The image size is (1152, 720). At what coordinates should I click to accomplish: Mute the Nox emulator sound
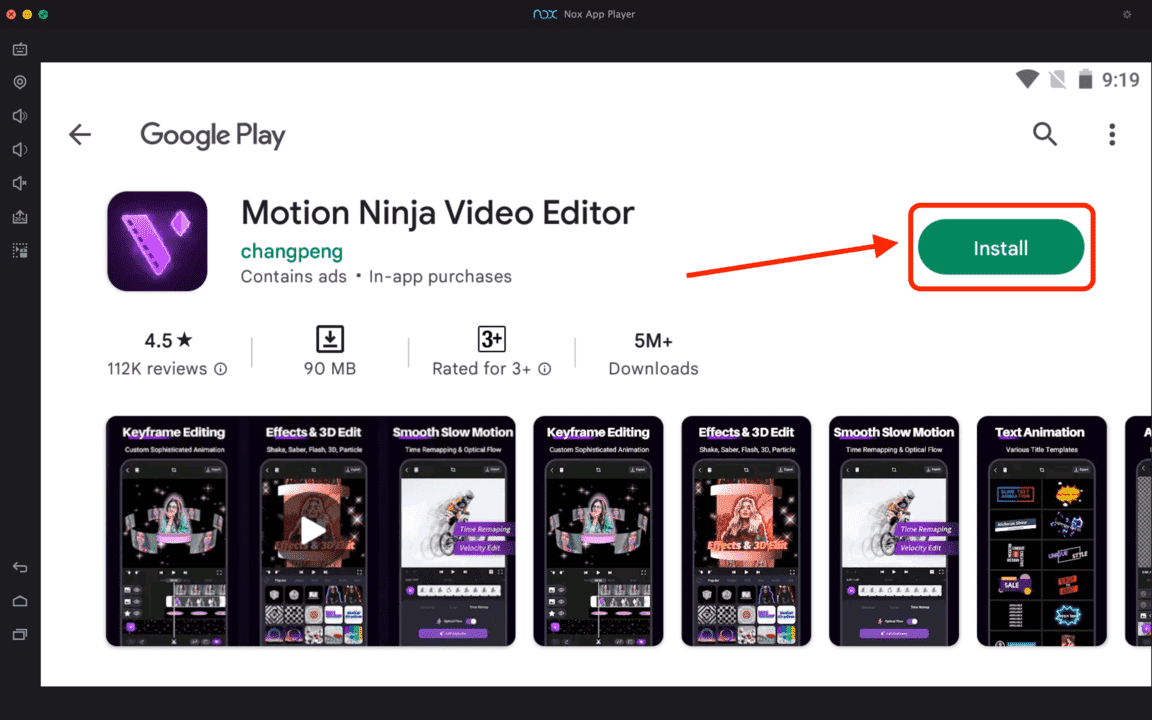click(x=20, y=183)
